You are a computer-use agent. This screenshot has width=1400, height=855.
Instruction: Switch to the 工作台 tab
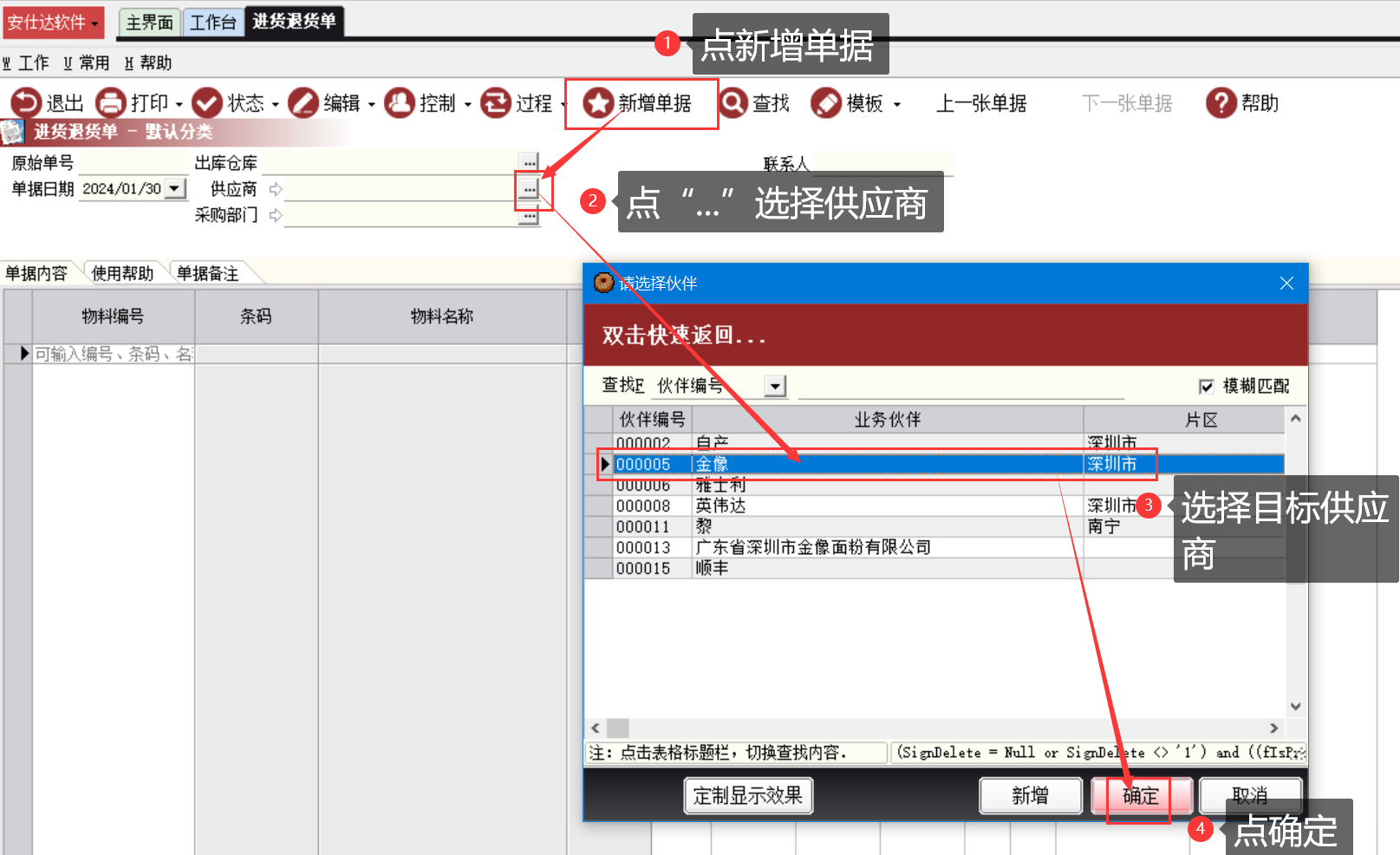point(213,23)
